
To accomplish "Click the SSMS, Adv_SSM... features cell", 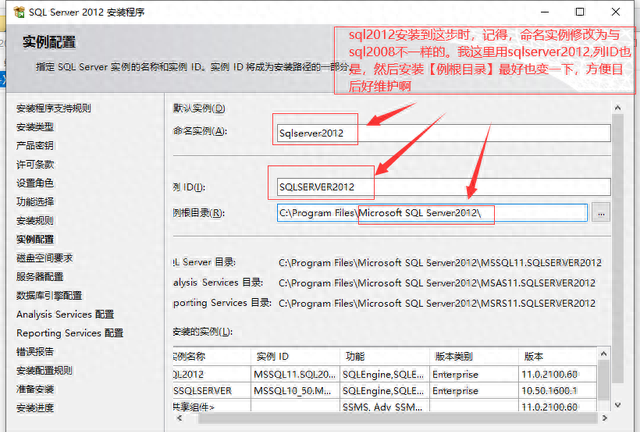I will [x=384, y=407].
